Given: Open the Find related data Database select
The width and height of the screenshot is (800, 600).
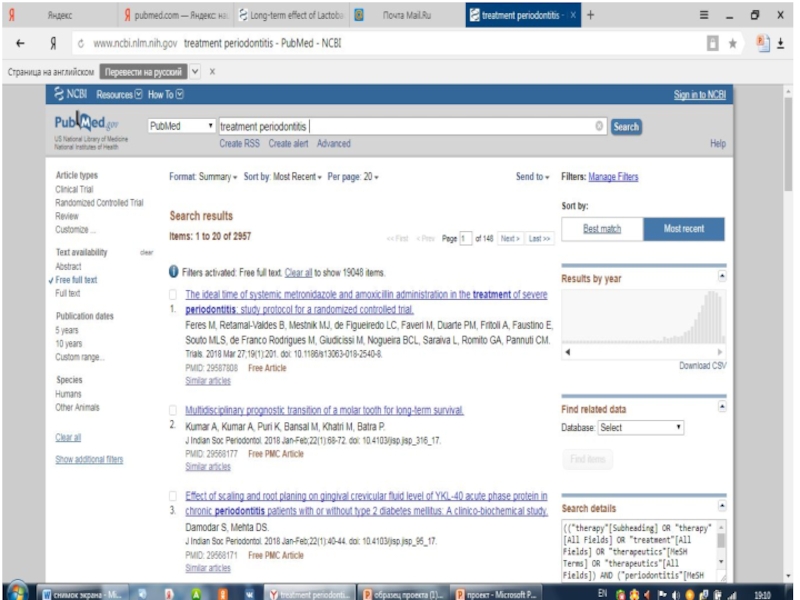Looking at the screenshot, I should [x=640, y=427].
